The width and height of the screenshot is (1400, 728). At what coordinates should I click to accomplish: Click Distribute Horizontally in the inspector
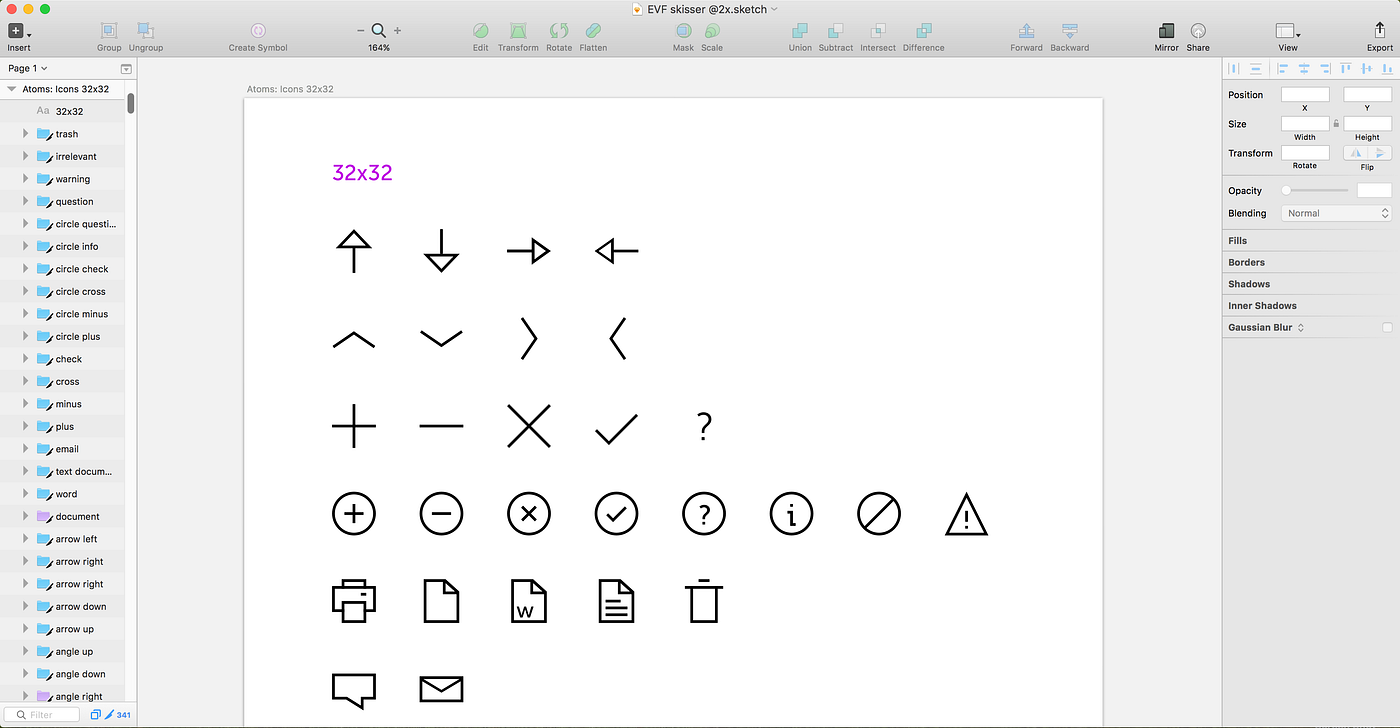coord(1233,69)
